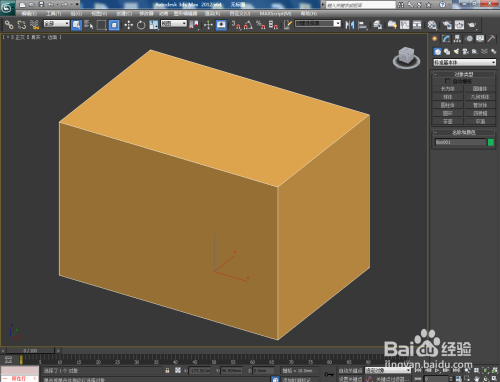The height and width of the screenshot is (382, 500).
Task: Open the reference coordinate system dropdown
Action: click(x=174, y=24)
